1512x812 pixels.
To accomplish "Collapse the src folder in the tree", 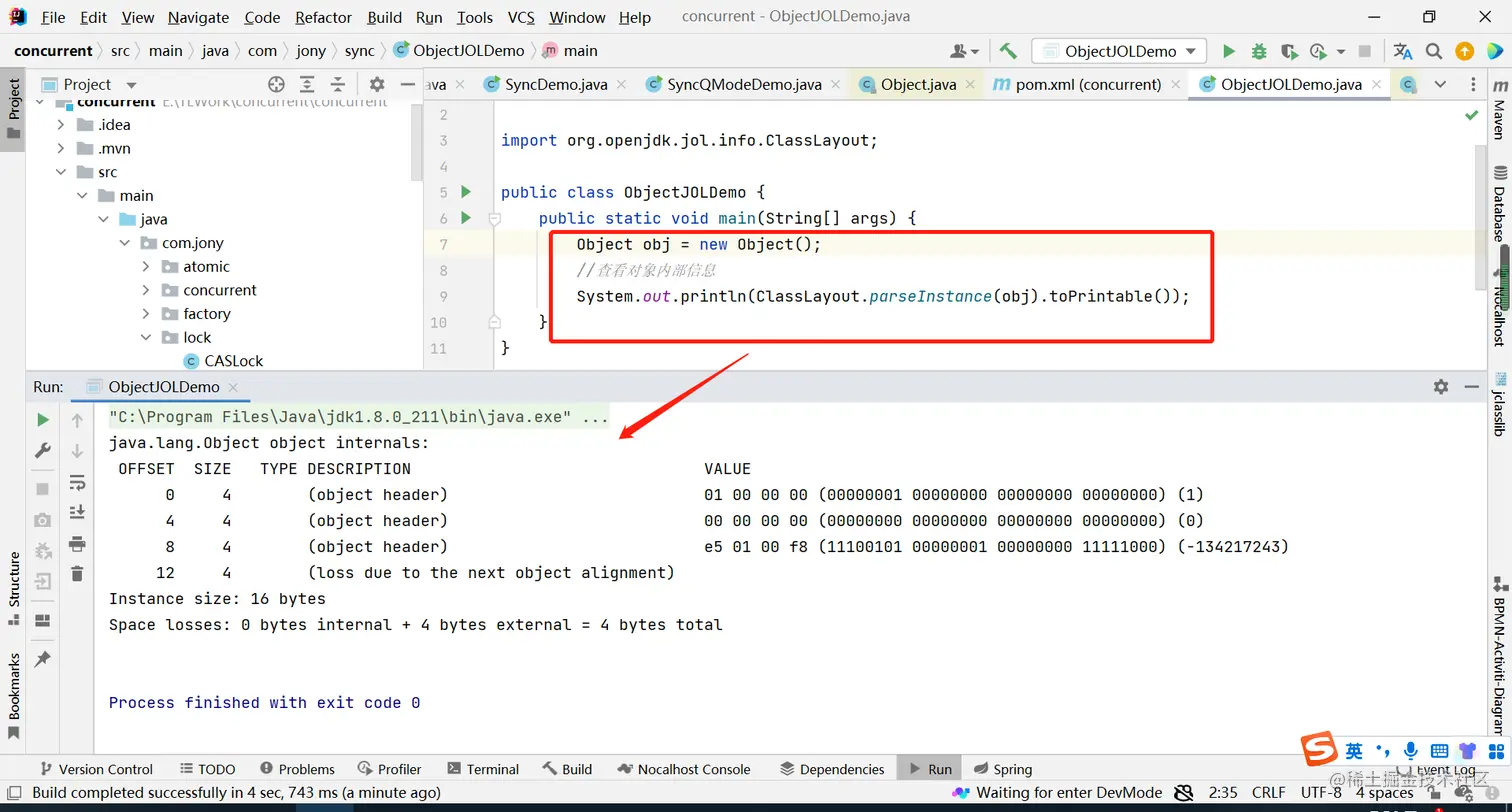I will coord(61,172).
